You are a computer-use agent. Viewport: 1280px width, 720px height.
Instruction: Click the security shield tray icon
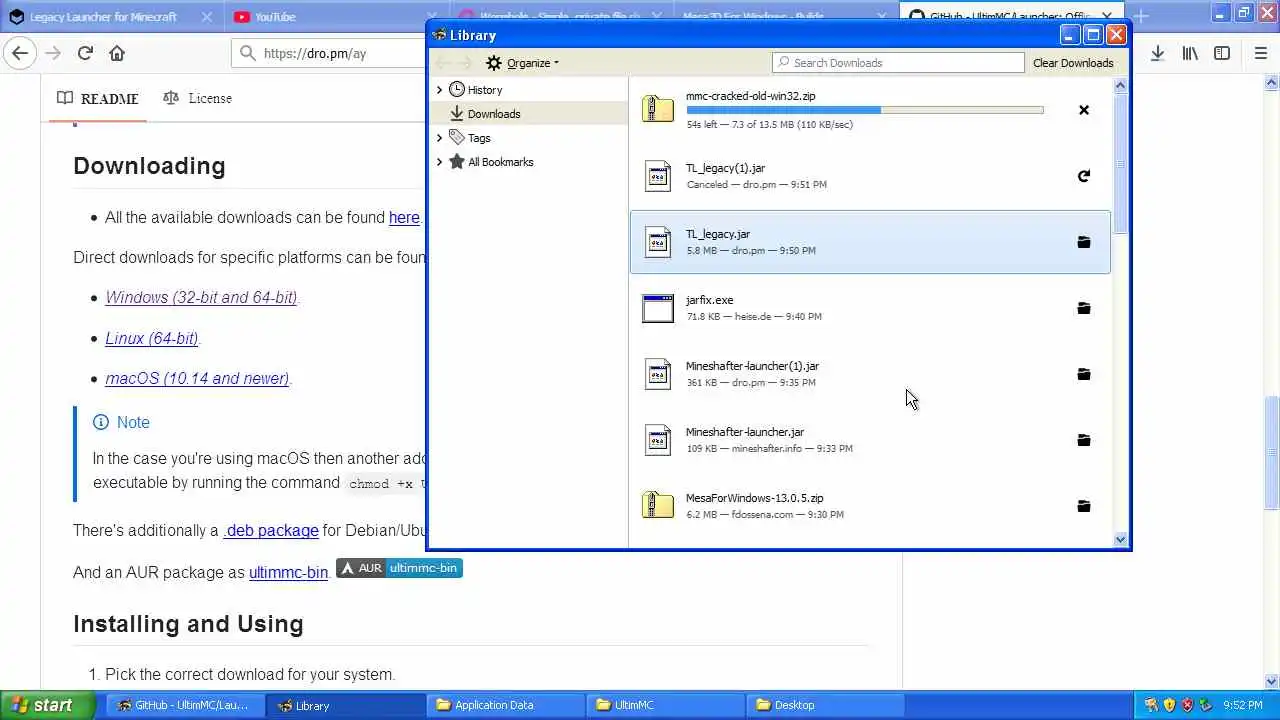(x=1169, y=705)
